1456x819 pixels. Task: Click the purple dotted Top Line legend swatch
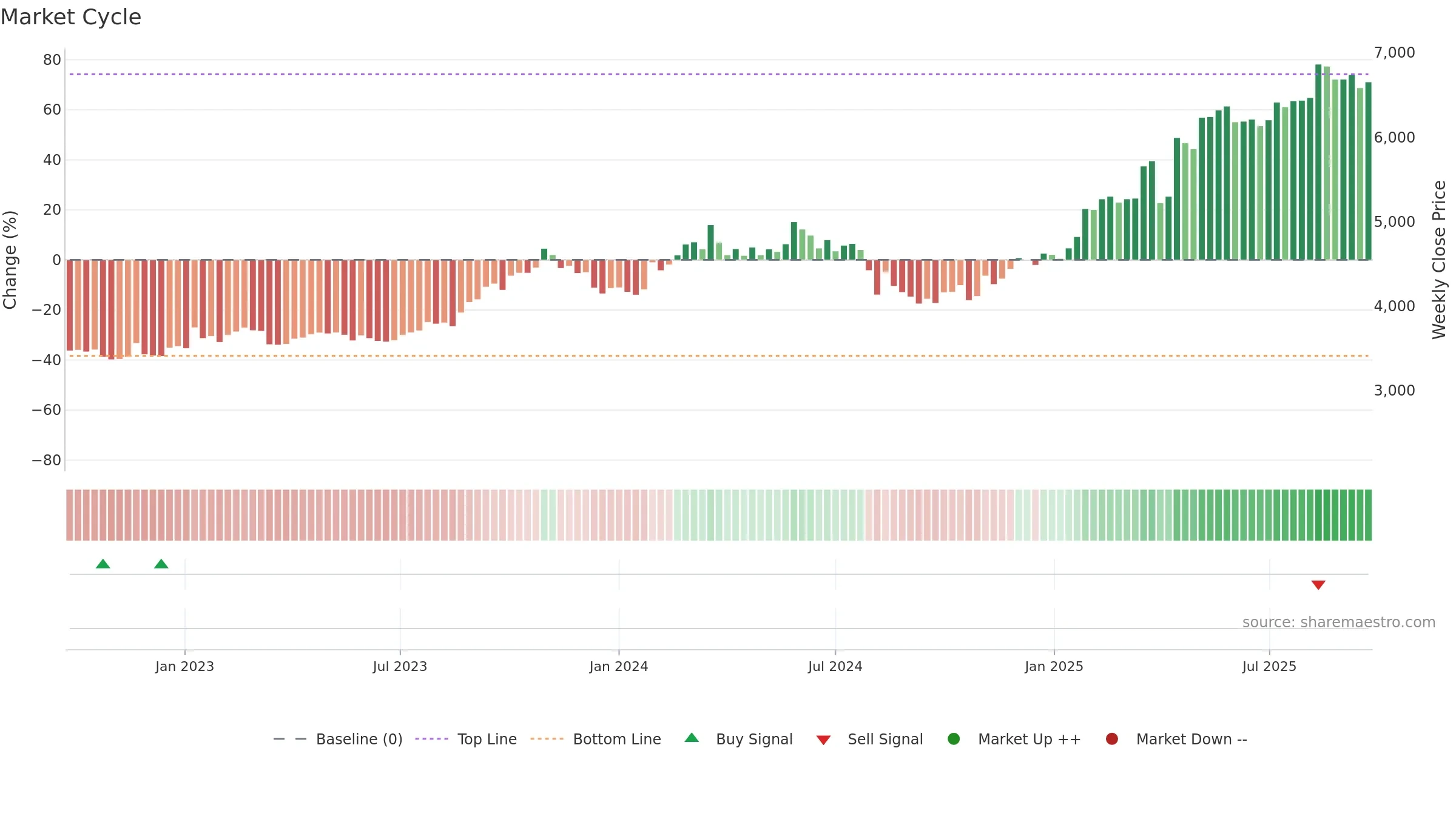pyautogui.click(x=431, y=739)
